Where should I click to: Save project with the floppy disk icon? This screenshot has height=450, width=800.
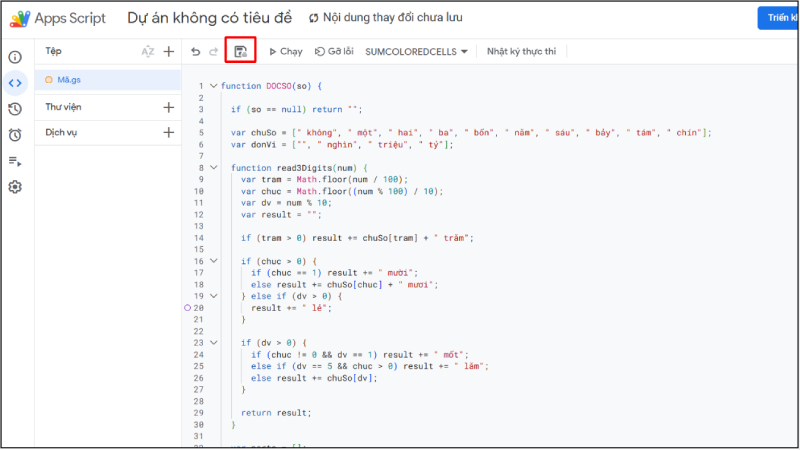tap(240, 51)
